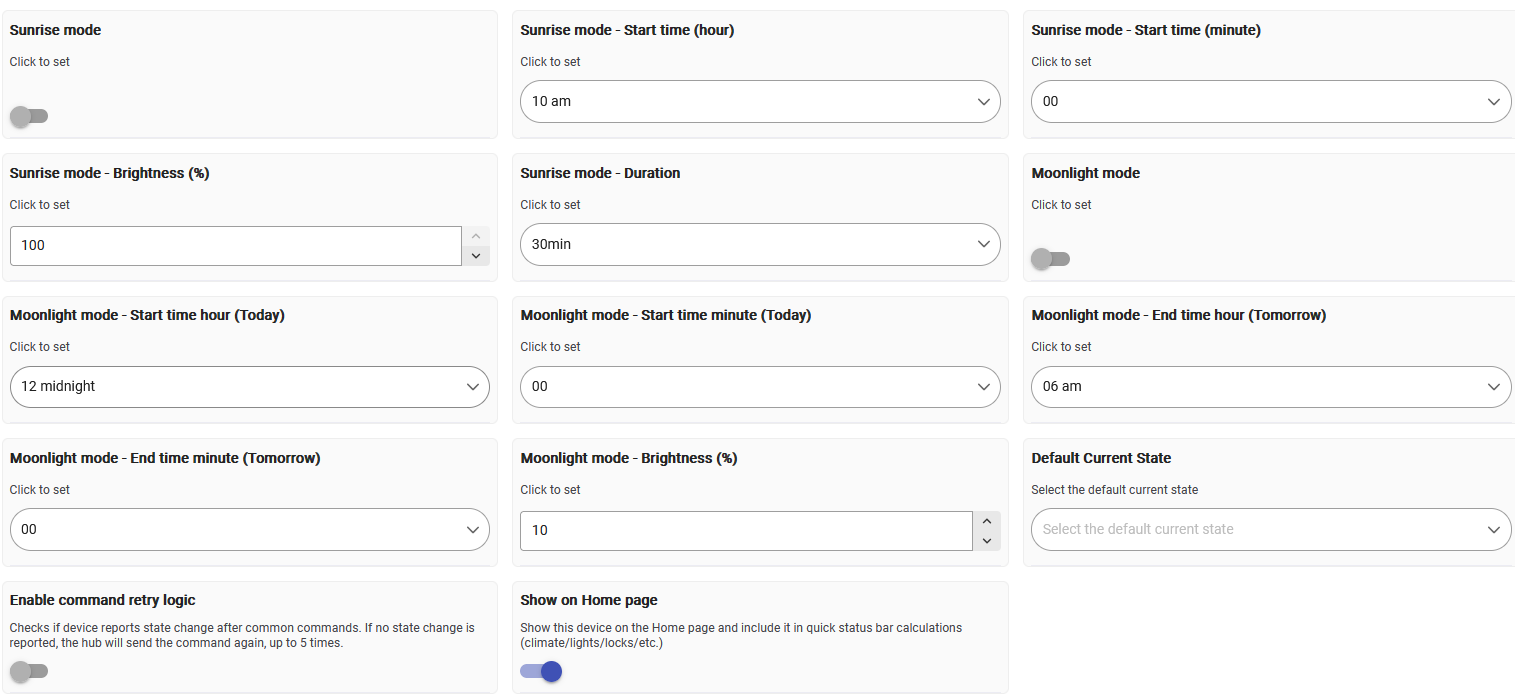Click chevron arrow on 06 am dropdown
The image size is (1515, 699).
pyautogui.click(x=1493, y=387)
